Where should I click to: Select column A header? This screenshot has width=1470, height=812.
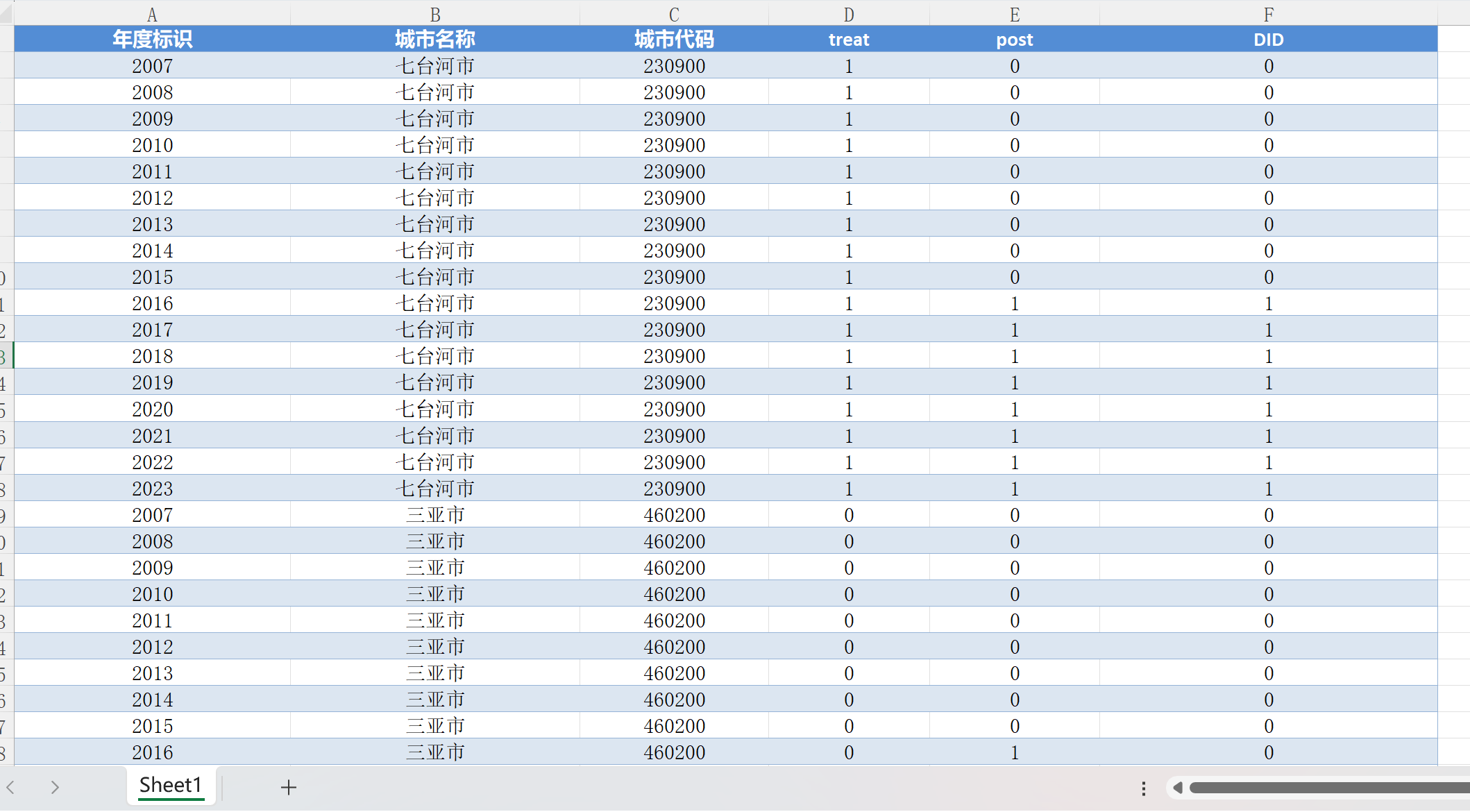point(152,15)
